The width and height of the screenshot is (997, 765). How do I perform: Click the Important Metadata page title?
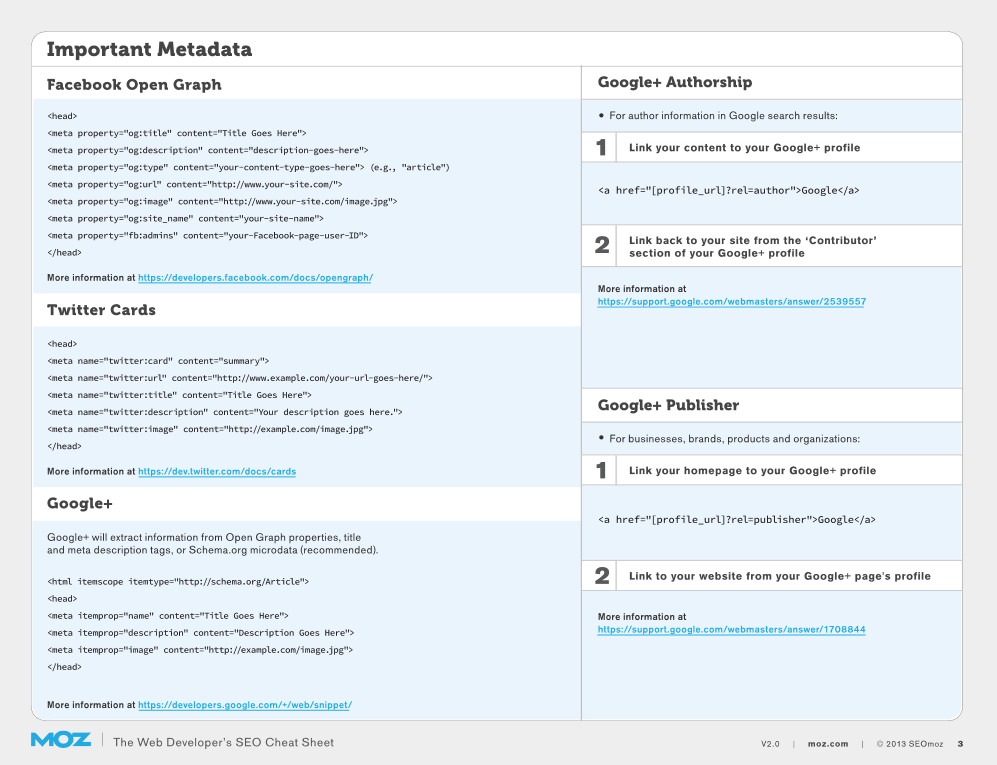point(149,49)
